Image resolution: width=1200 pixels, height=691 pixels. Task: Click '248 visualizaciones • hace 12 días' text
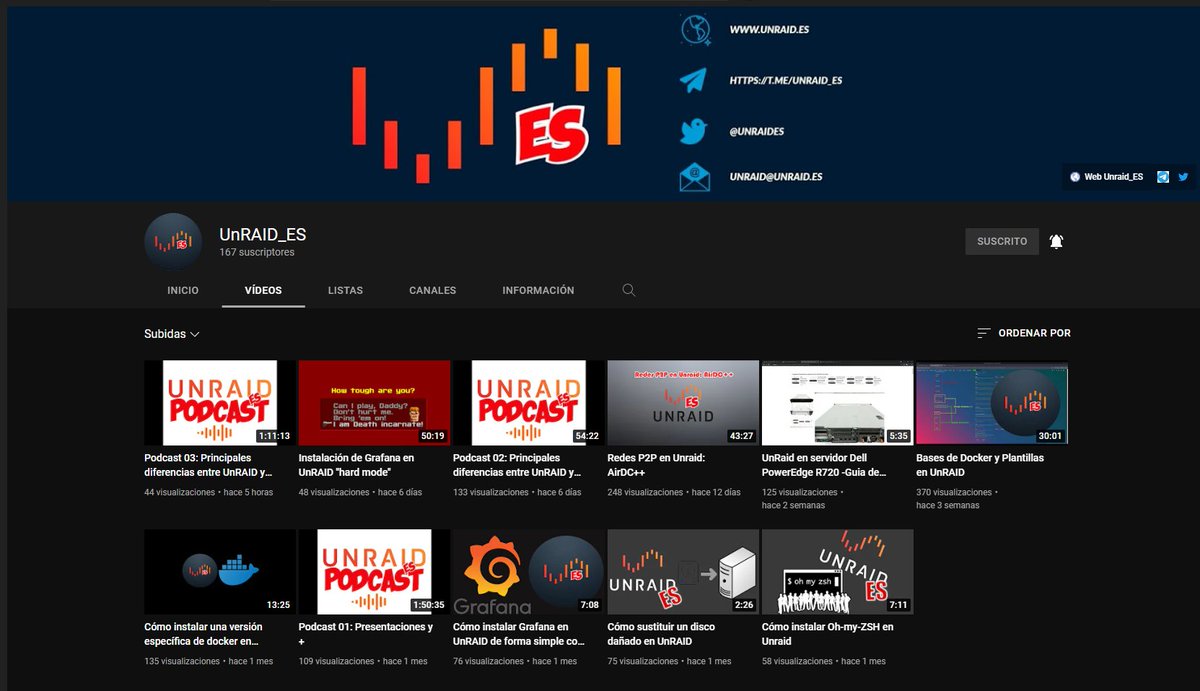click(x=674, y=493)
